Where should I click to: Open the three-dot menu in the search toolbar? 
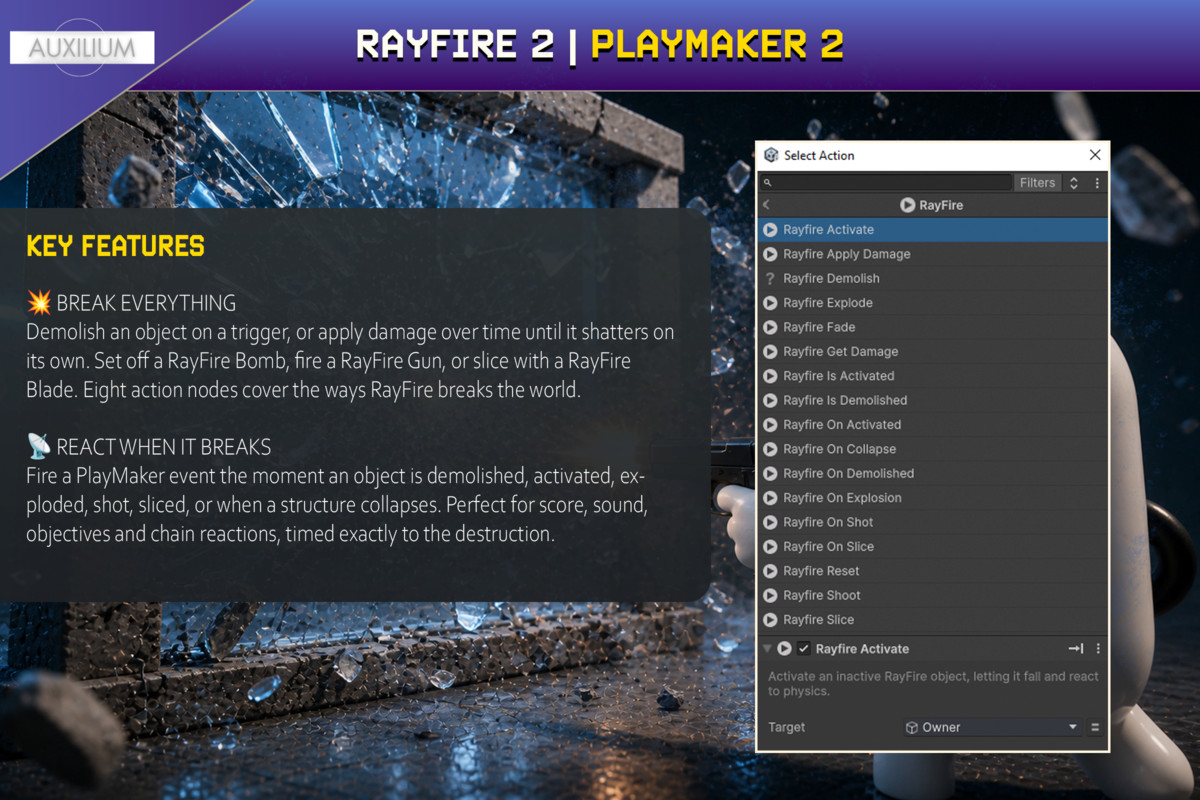click(1097, 183)
